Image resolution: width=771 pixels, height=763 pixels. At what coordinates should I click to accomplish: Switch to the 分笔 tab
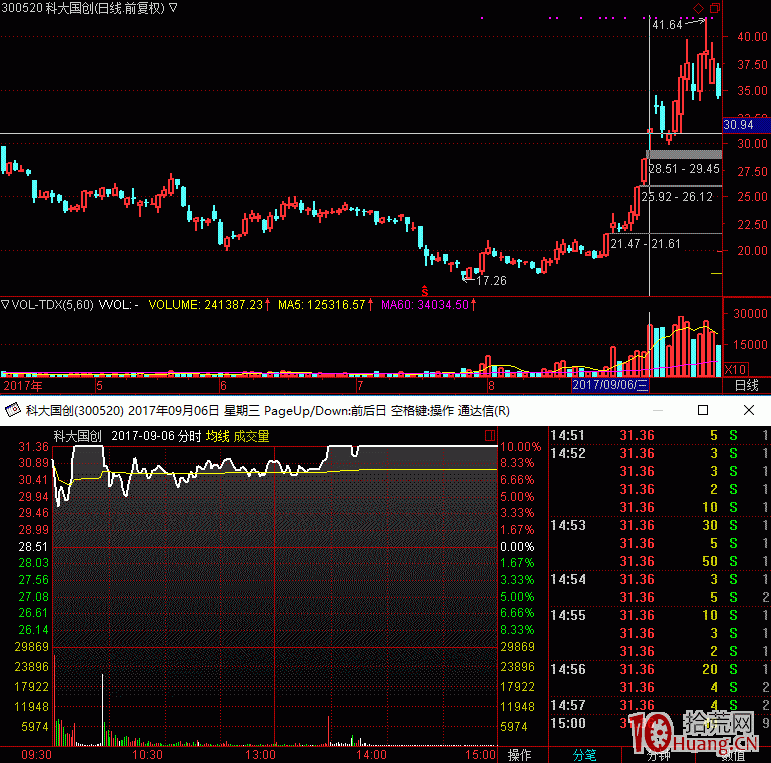pyautogui.click(x=585, y=755)
